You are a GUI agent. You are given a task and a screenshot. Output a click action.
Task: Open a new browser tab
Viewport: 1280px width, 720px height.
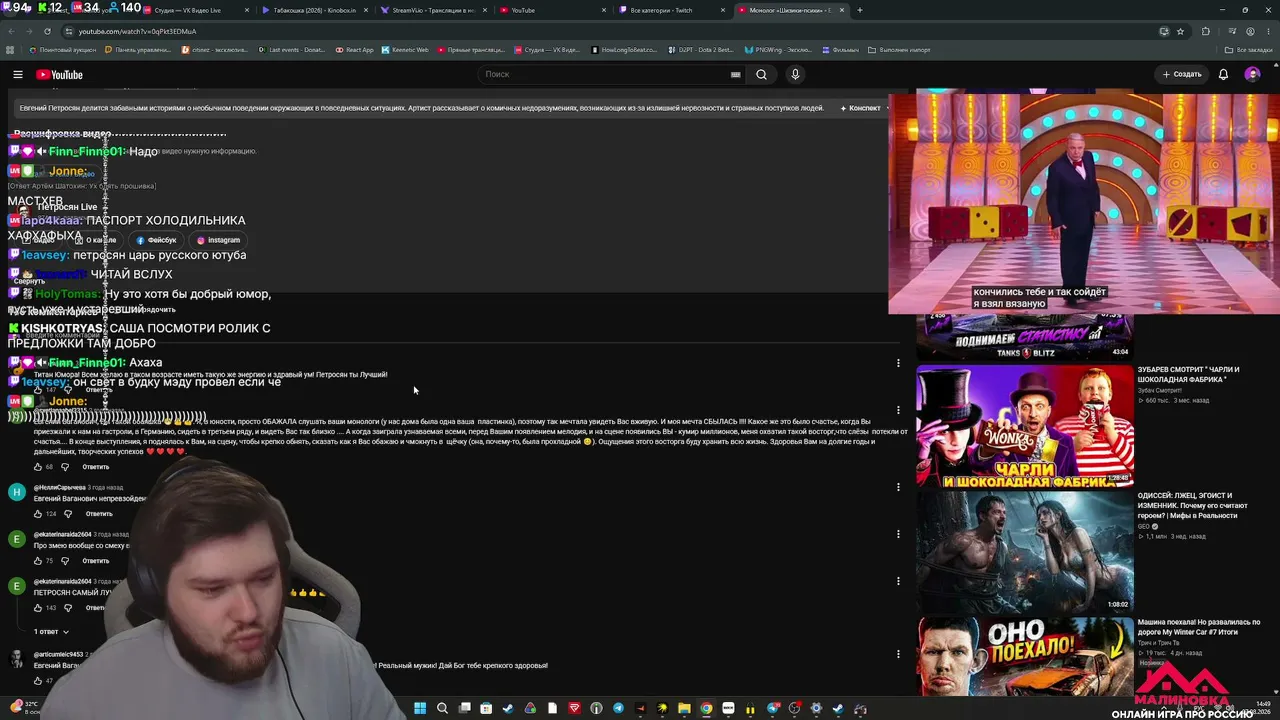[x=860, y=10]
